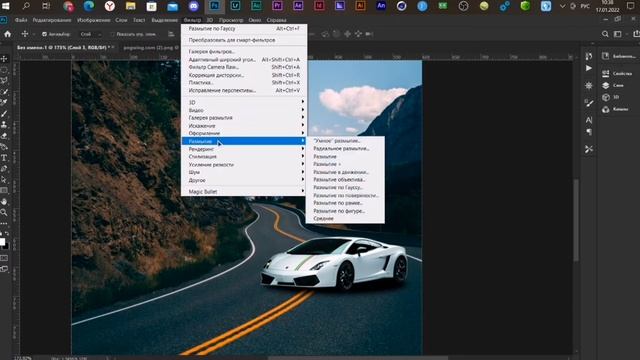This screenshot has width=640, height=360.
Task: Open Фильтр Camera Raw
Action: pyautogui.click(x=244, y=67)
